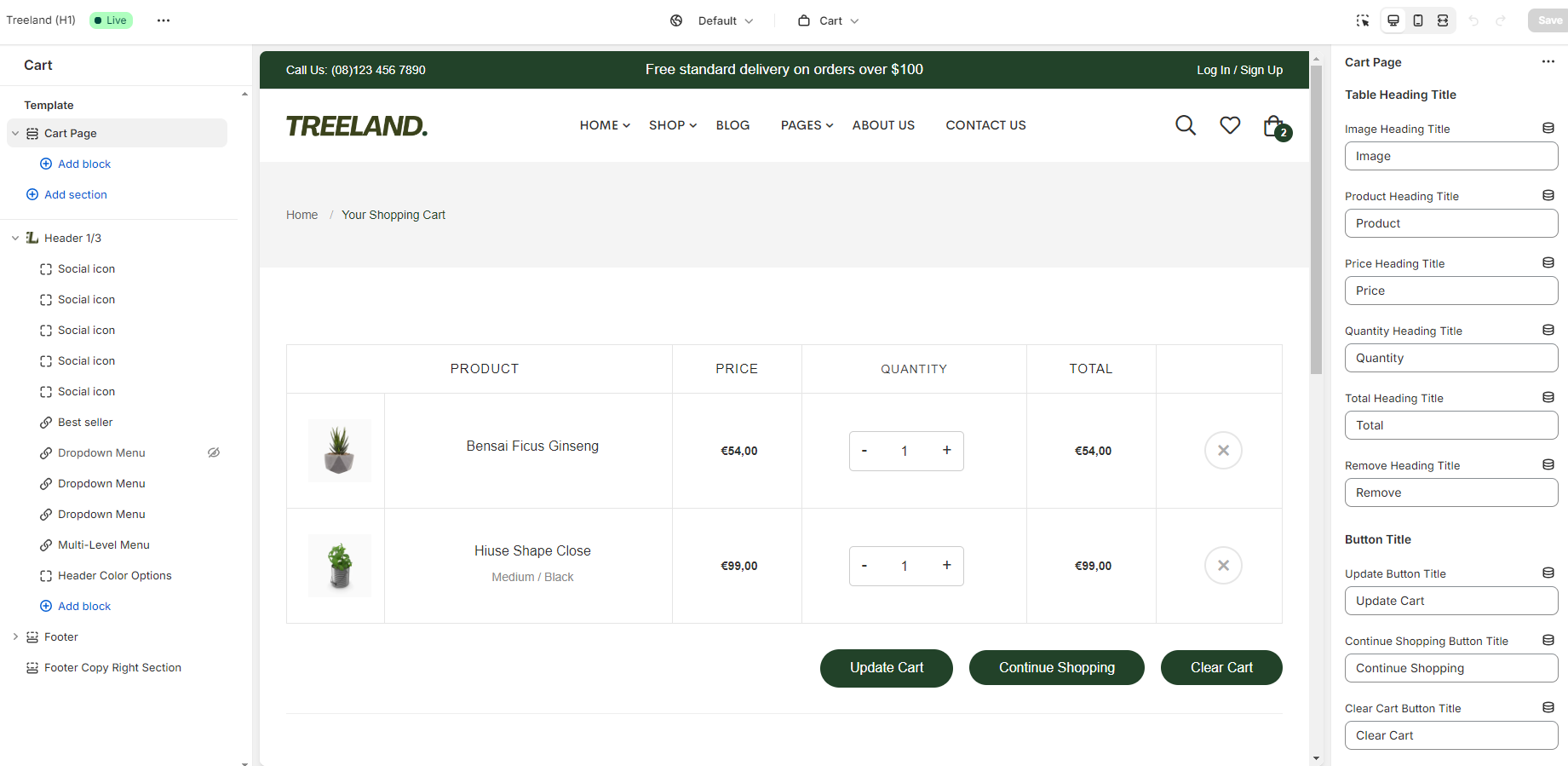The image size is (1568, 766).
Task: Switch to fullscreen preview mode
Action: (1443, 20)
